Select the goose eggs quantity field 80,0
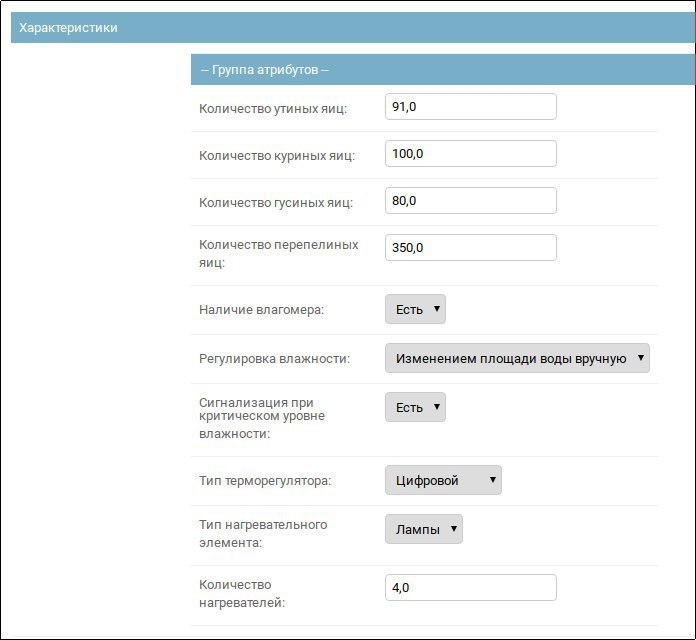 [x=471, y=201]
